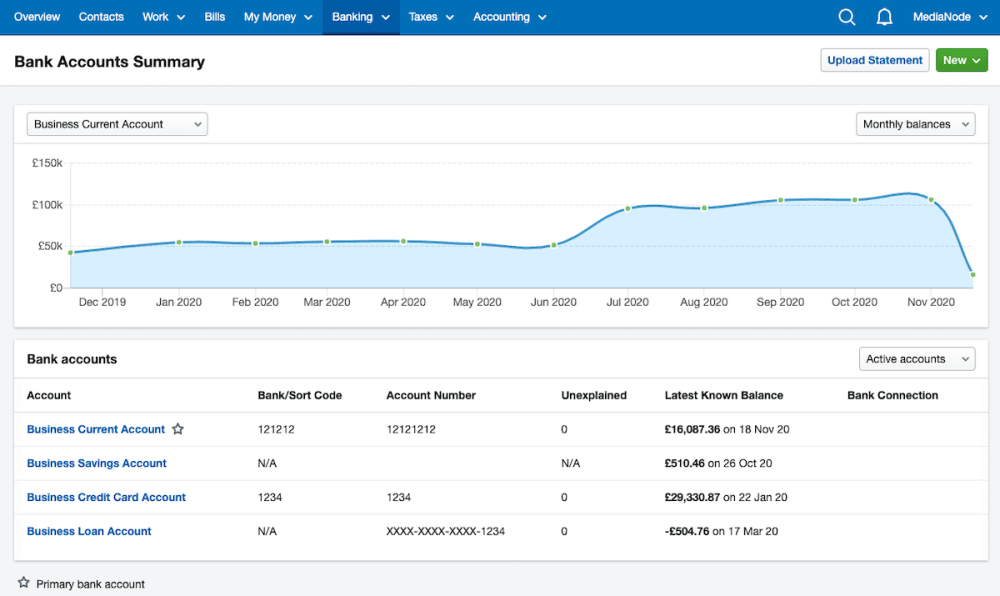The image size is (1000, 596).
Task: Open the Business Current Account selector
Action: pos(116,123)
